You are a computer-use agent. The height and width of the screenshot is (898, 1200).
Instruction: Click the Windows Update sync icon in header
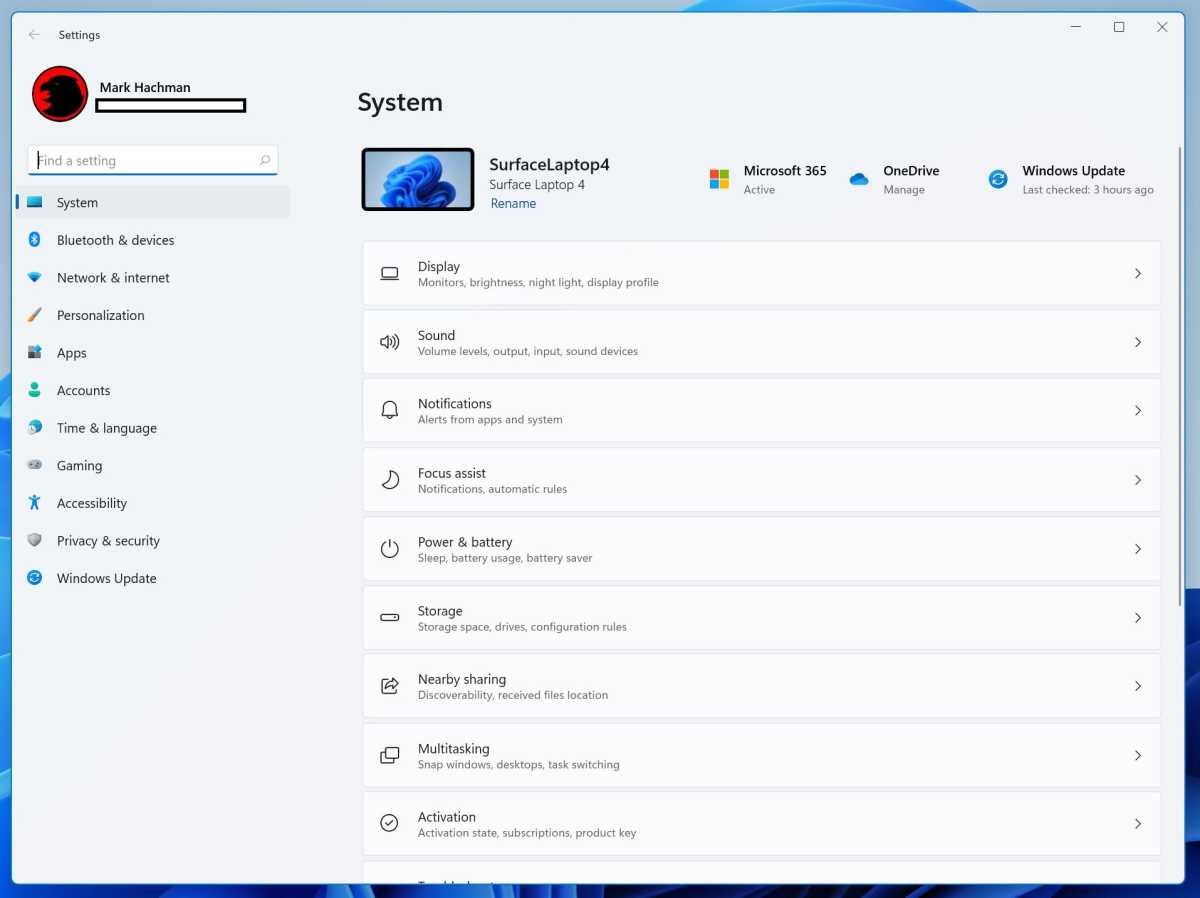click(998, 179)
